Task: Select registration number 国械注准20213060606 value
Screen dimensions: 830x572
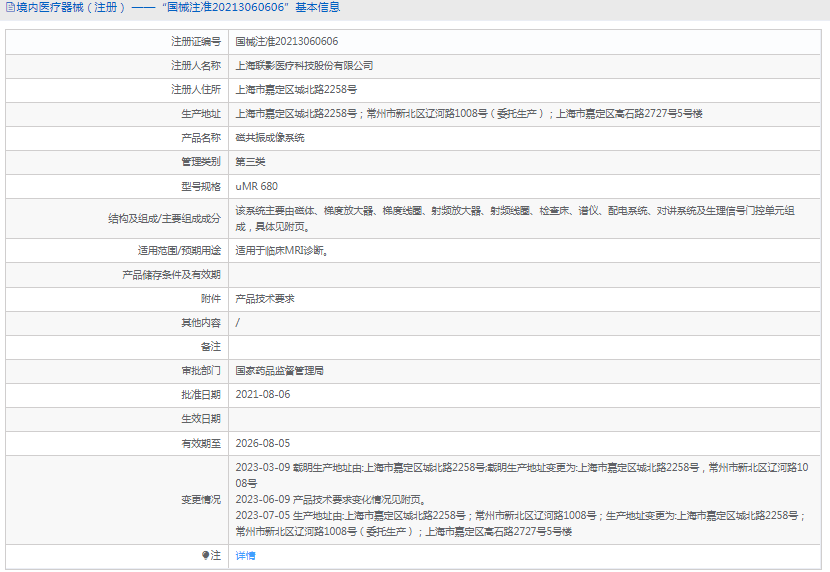Action: coord(286,41)
